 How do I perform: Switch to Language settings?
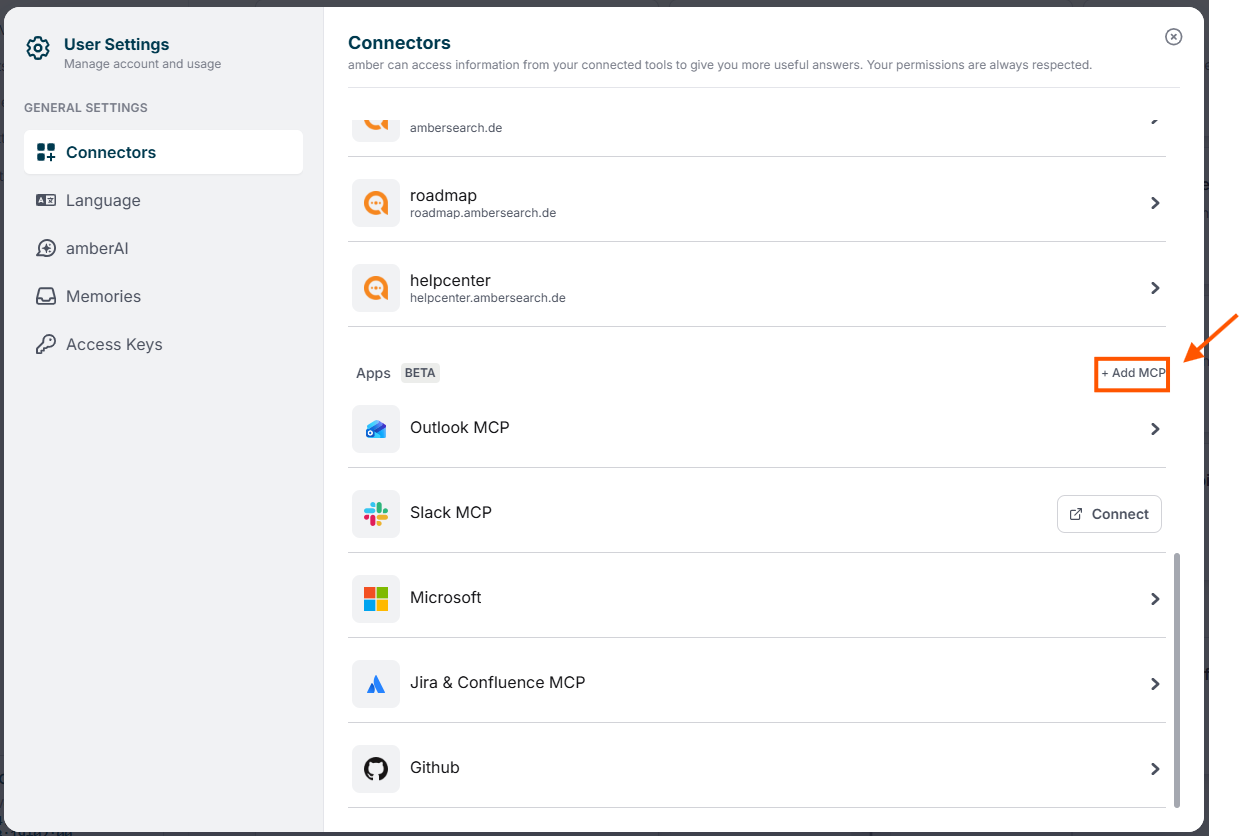[x=163, y=200]
